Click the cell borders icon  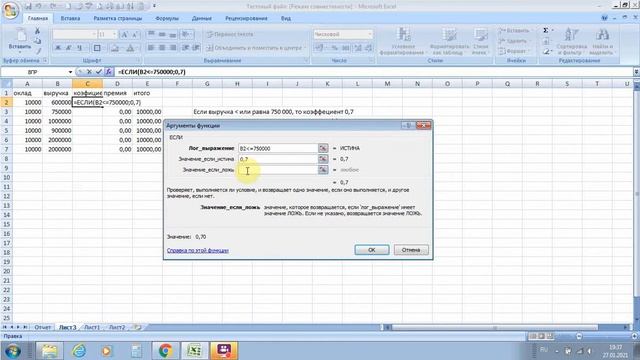pyautogui.click(x=97, y=48)
